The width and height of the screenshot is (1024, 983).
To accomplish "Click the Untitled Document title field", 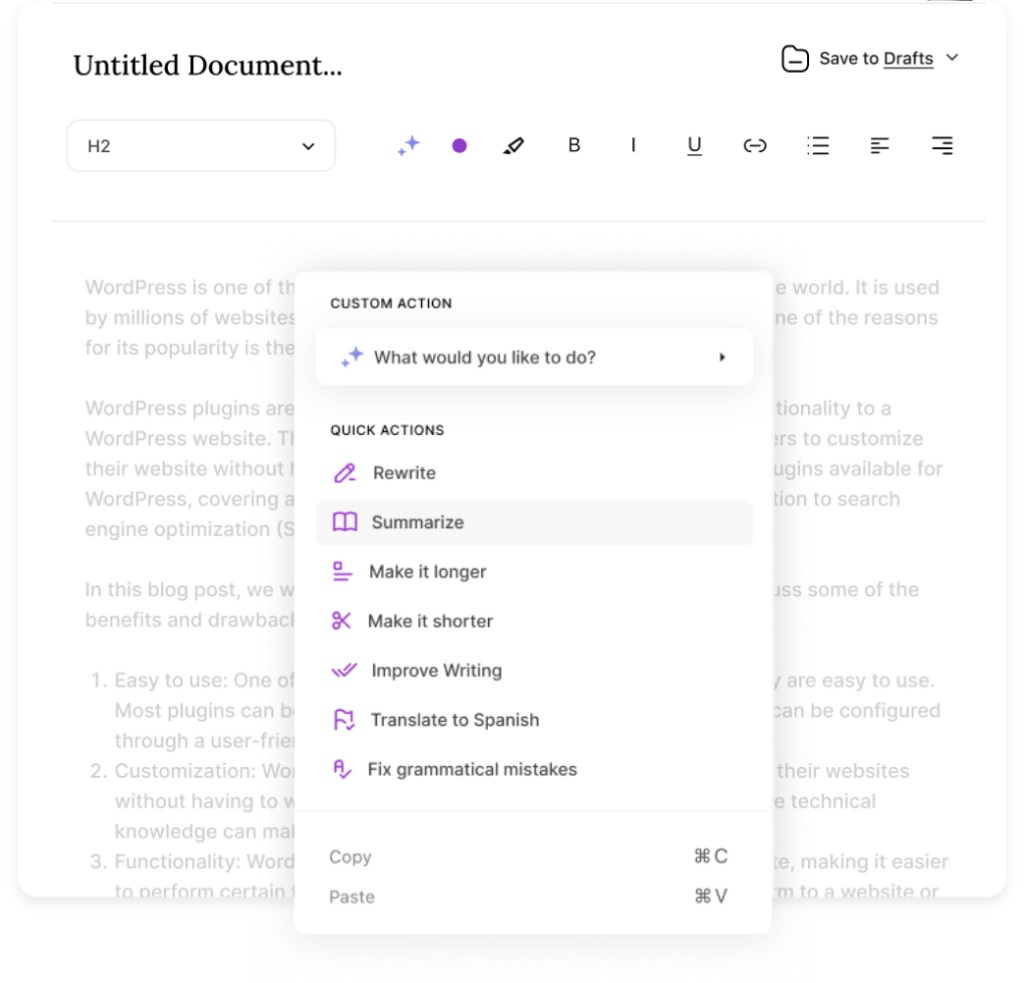I will click(208, 65).
